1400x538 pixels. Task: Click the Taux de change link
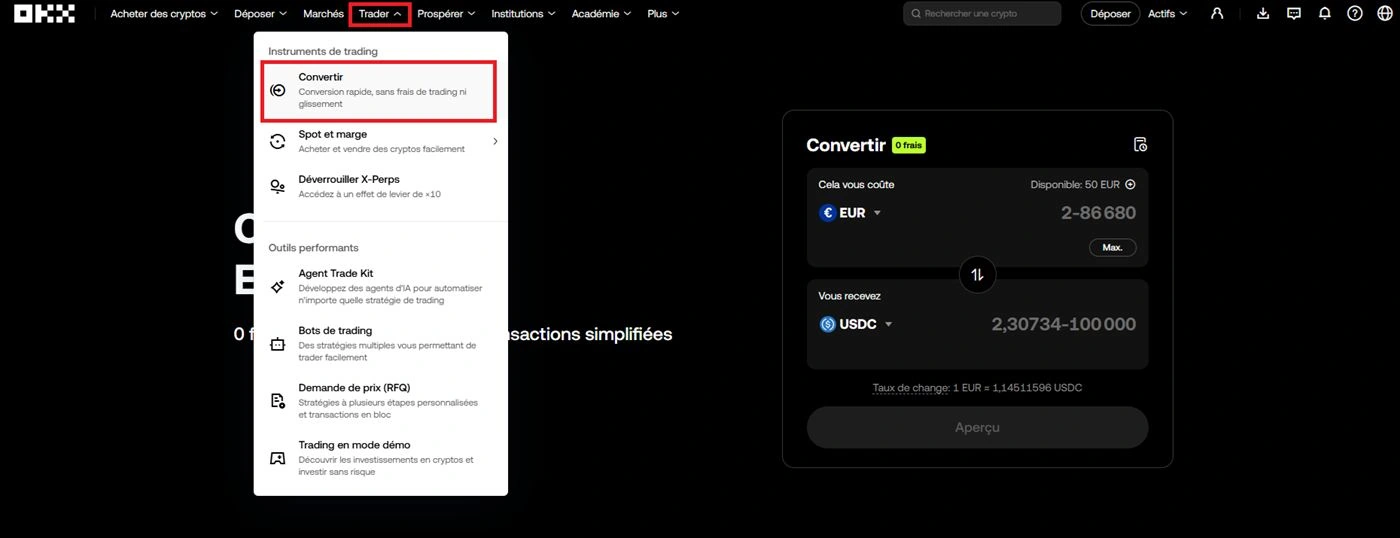(908, 388)
